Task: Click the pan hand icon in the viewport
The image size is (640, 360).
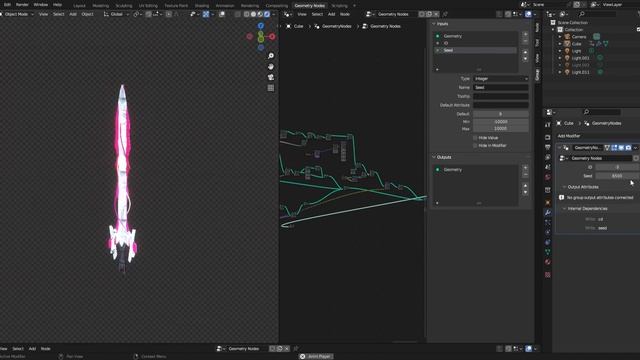Action: [x=271, y=67]
